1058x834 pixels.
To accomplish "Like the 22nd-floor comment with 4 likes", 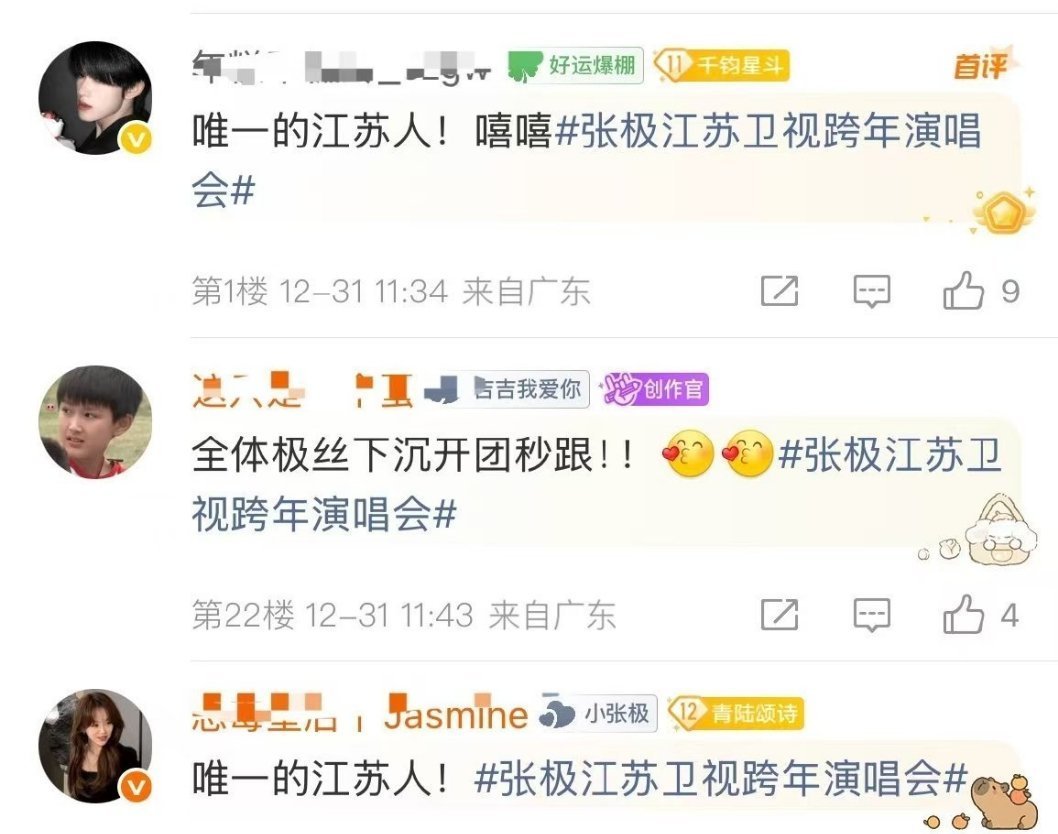I will [964, 614].
